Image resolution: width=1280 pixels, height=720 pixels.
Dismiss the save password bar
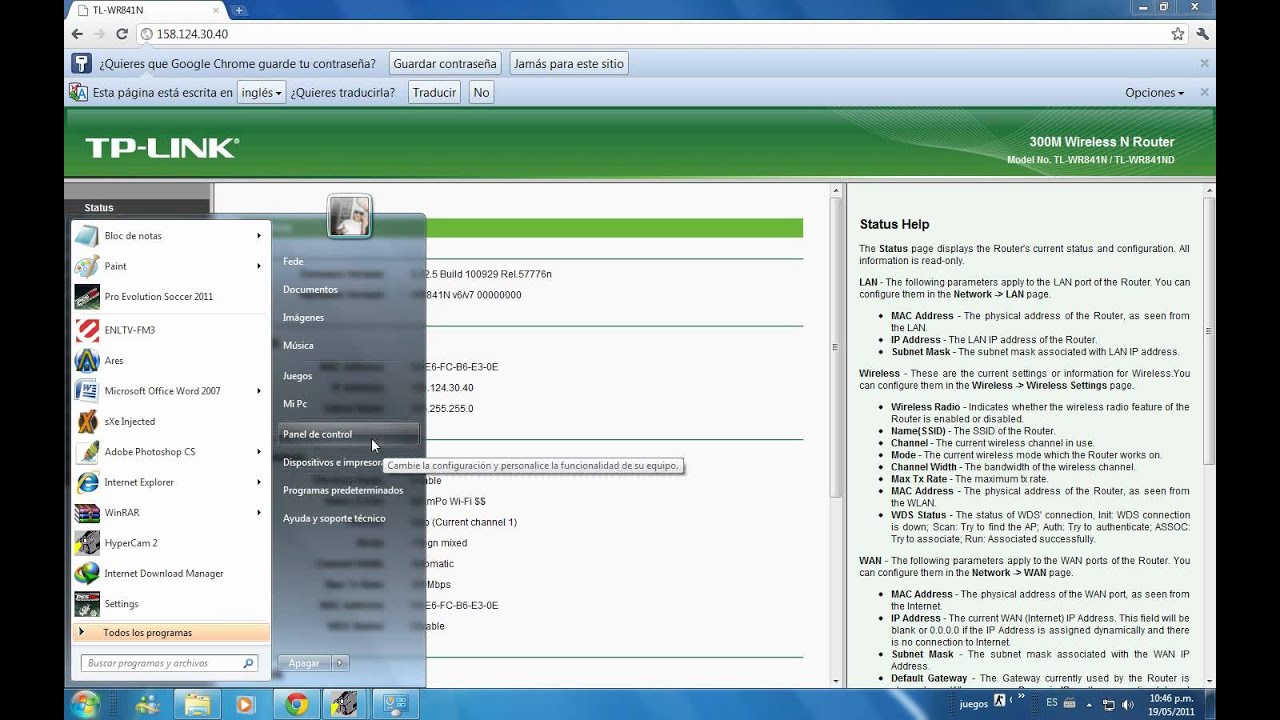tap(1204, 63)
